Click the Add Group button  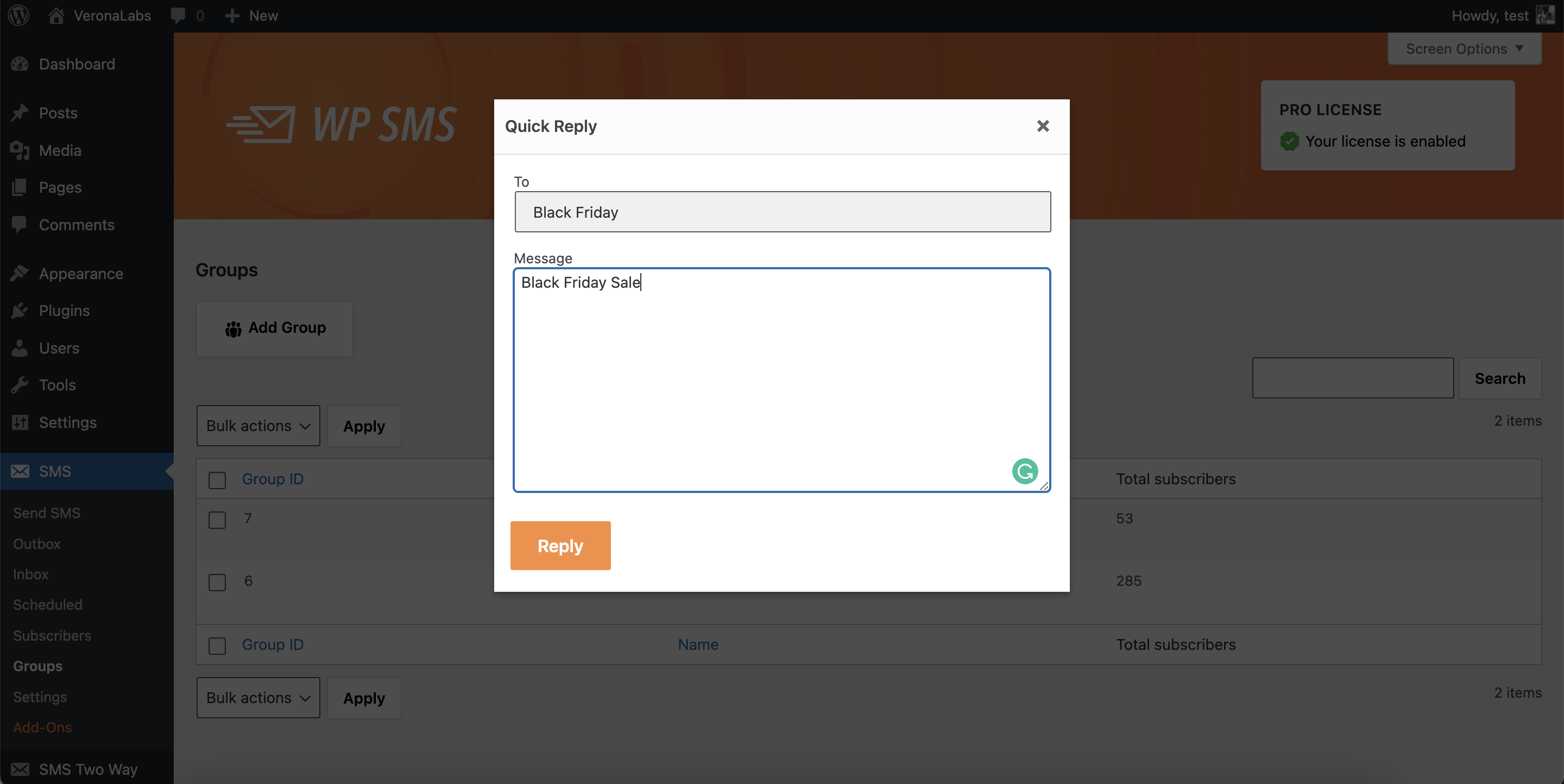tap(274, 328)
